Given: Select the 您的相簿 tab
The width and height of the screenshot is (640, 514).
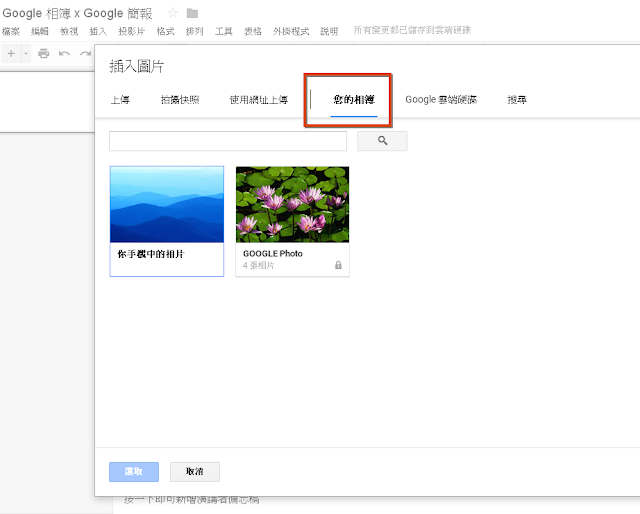Looking at the screenshot, I should pyautogui.click(x=354, y=100).
